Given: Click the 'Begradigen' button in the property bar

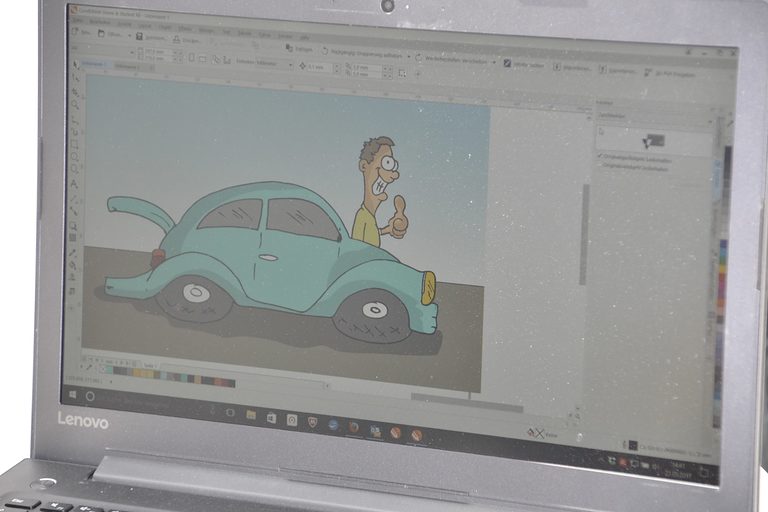Looking at the screenshot, I should pyautogui.click(x=301, y=47).
